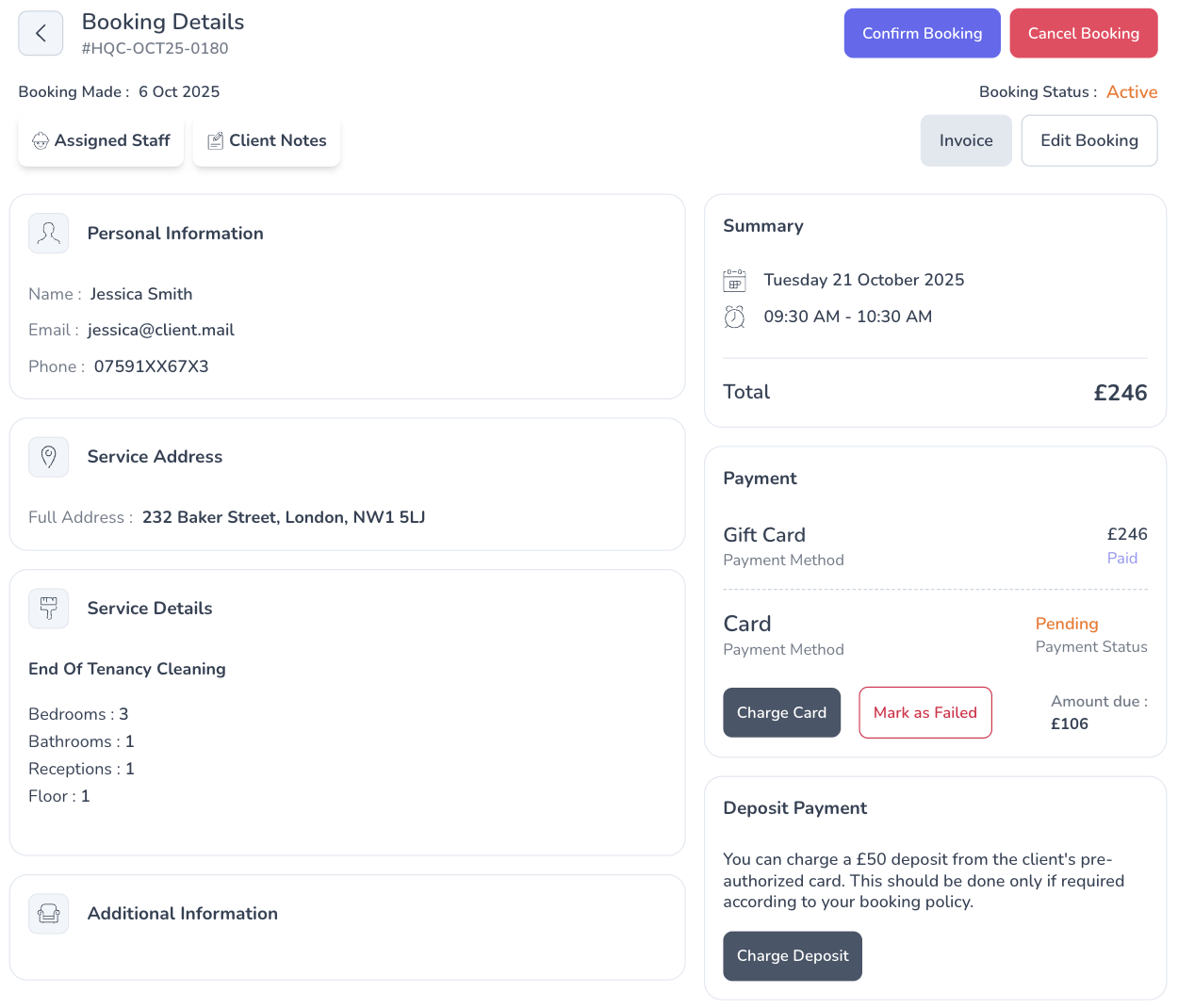Click the Deposit Payment heading
The height and width of the screenshot is (1008, 1178).
795,809
